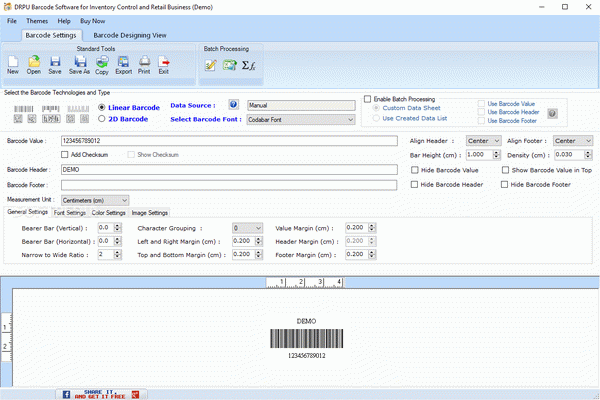Open the Buy Now menu

(92, 21)
